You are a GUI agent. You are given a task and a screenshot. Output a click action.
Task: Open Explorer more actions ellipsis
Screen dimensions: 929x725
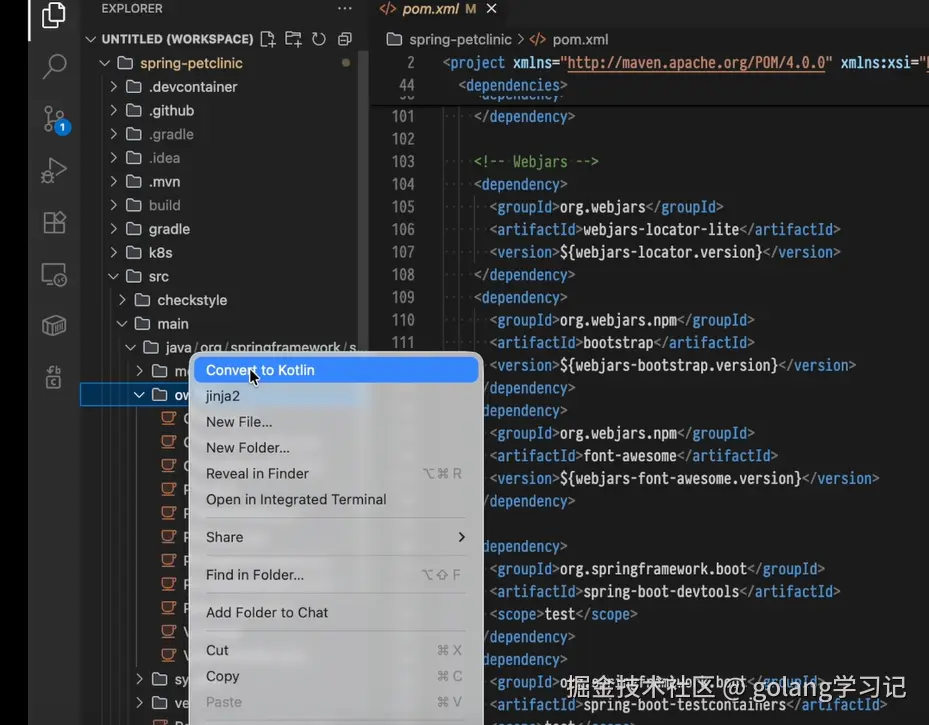(344, 9)
